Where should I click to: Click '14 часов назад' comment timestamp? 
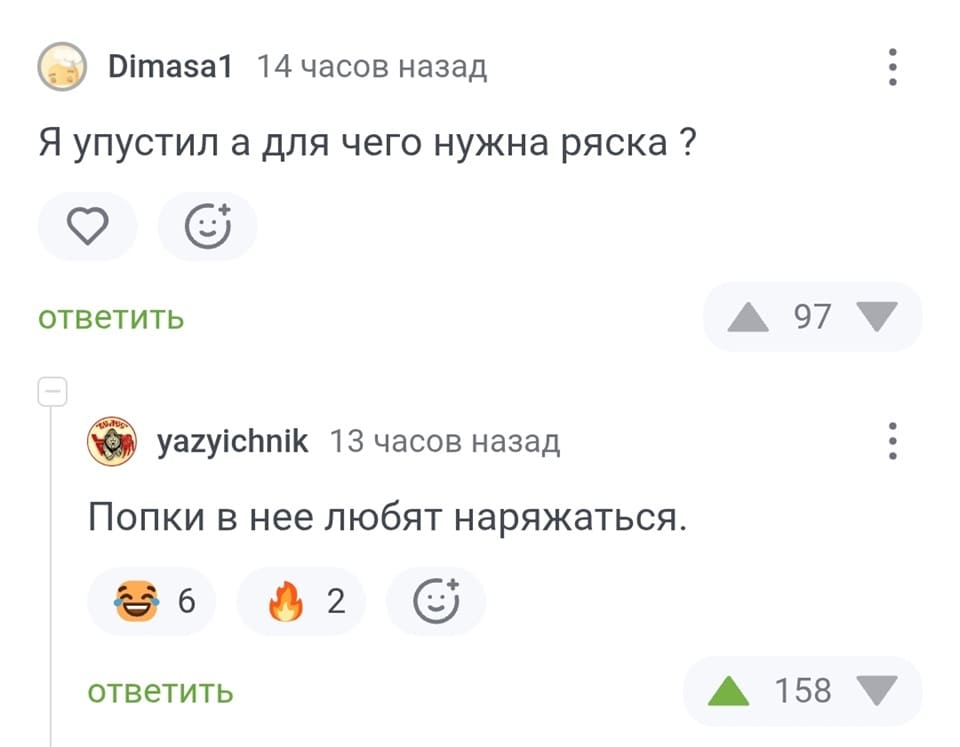[372, 68]
